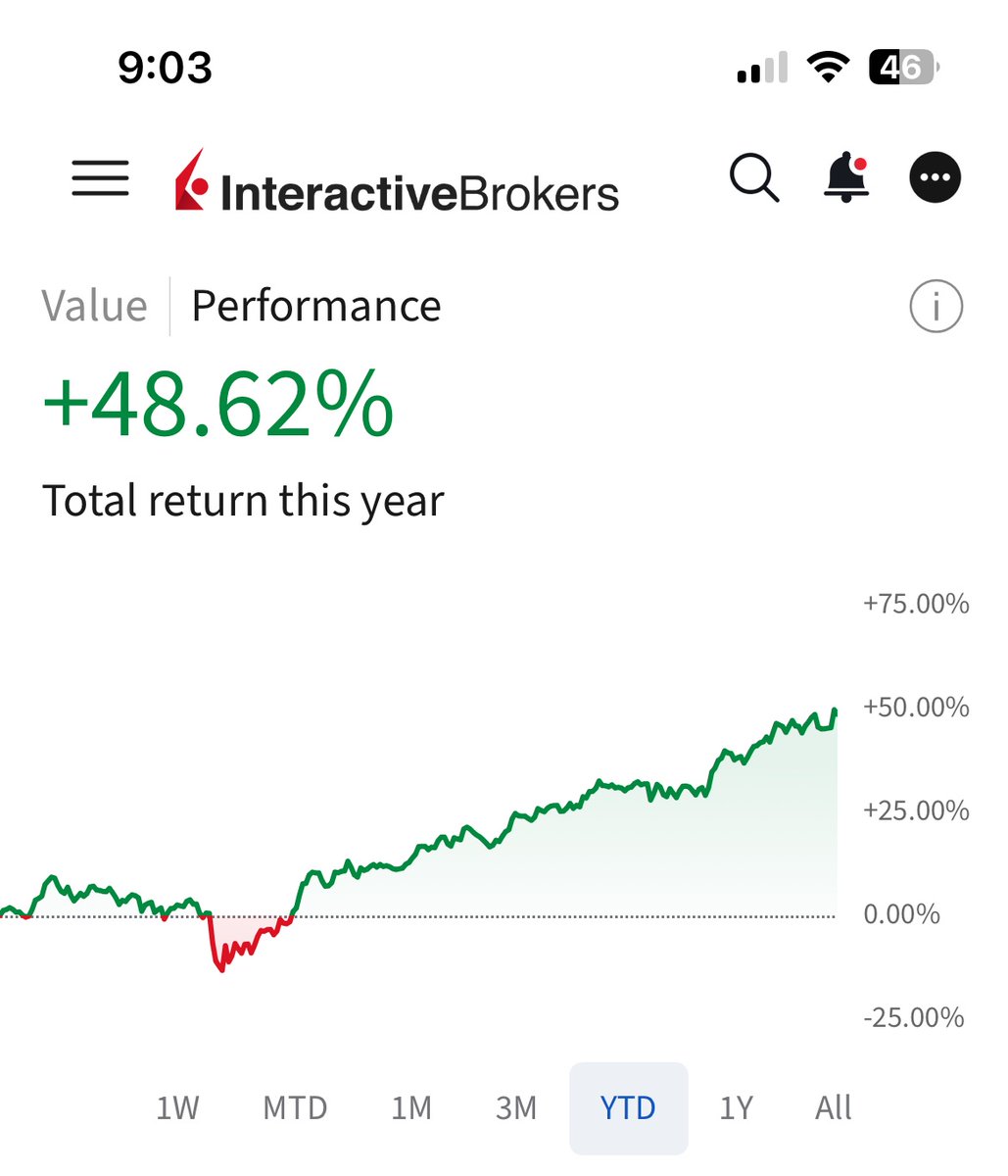Open the hamburger navigation menu
This screenshot has width=1008, height=1176.
coord(100,179)
